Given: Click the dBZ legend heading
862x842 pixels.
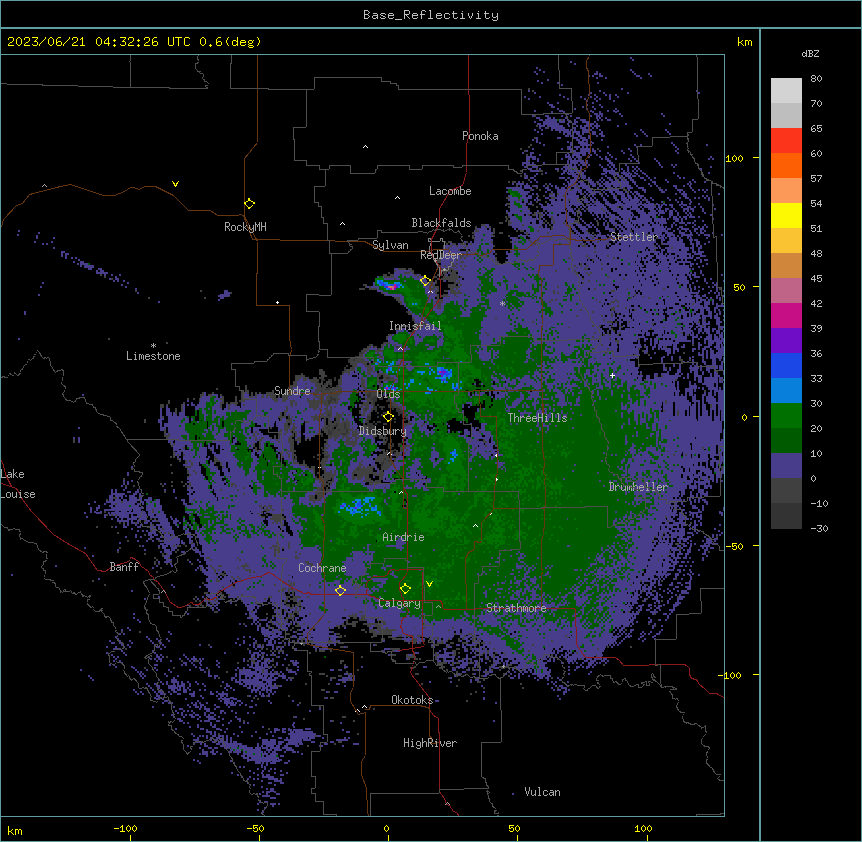Looking at the screenshot, I should coord(810,54).
